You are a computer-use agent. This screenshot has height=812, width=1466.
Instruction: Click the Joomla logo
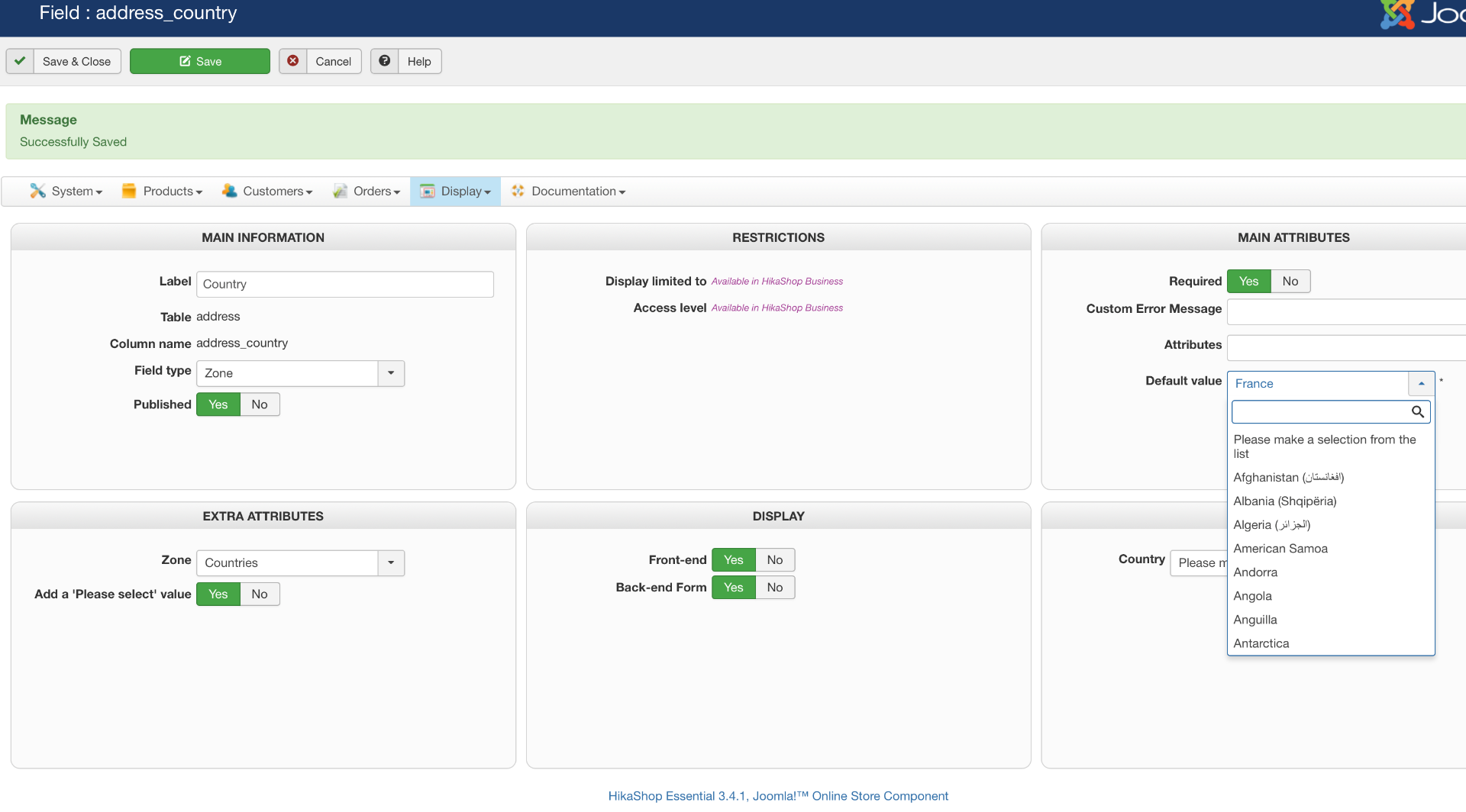coord(1397,14)
